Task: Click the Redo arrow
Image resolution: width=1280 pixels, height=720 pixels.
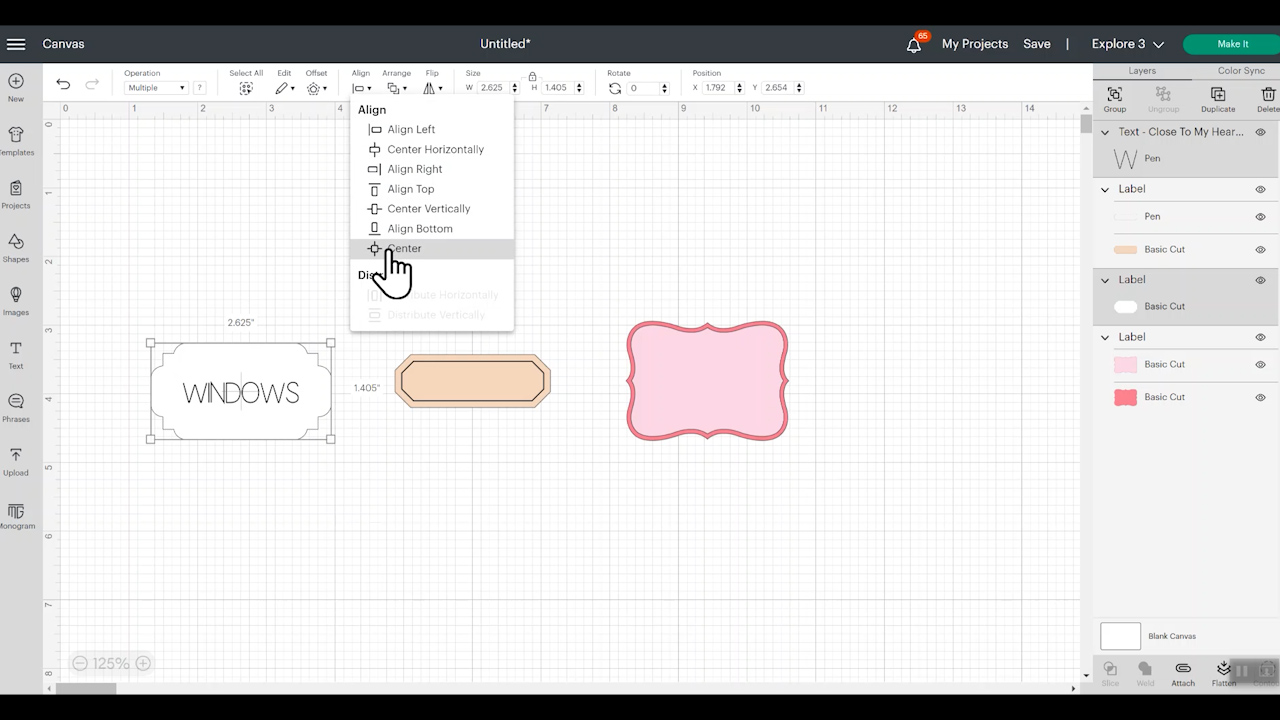Action: click(x=92, y=84)
